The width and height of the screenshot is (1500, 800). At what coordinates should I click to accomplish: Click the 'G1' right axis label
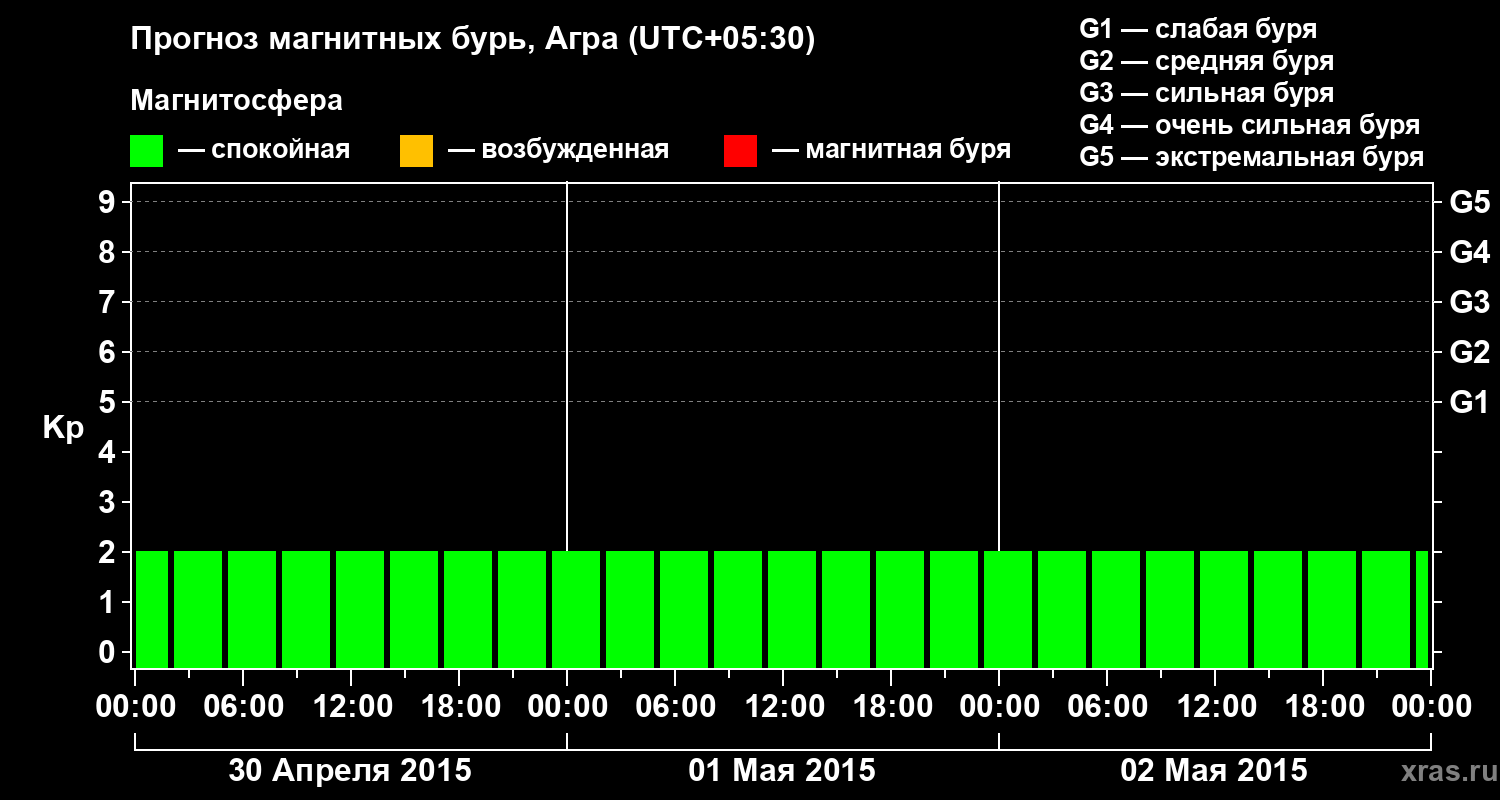pyautogui.click(x=1469, y=402)
